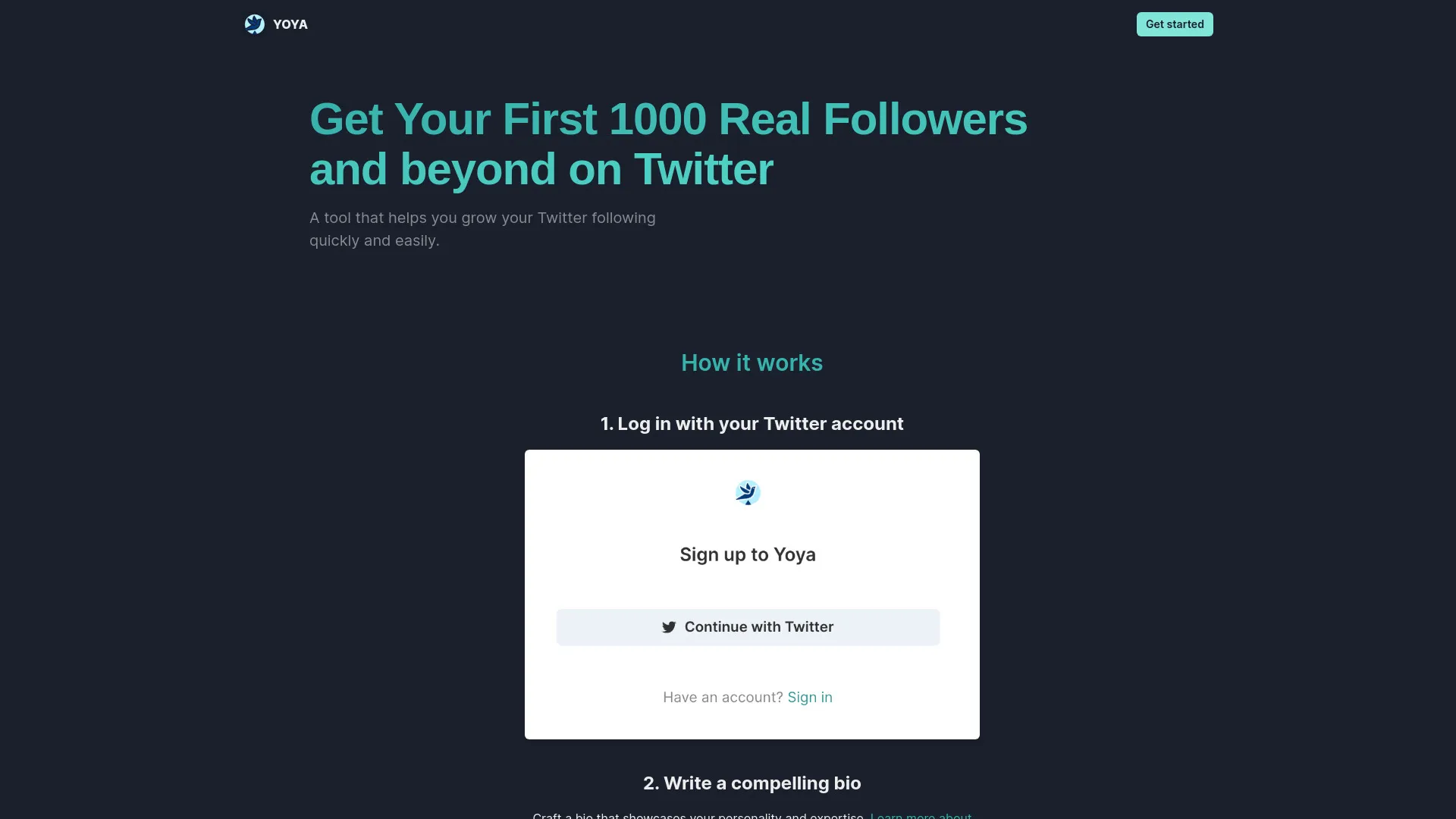Select the Yoya bird icon above the sign-up card

tap(748, 492)
